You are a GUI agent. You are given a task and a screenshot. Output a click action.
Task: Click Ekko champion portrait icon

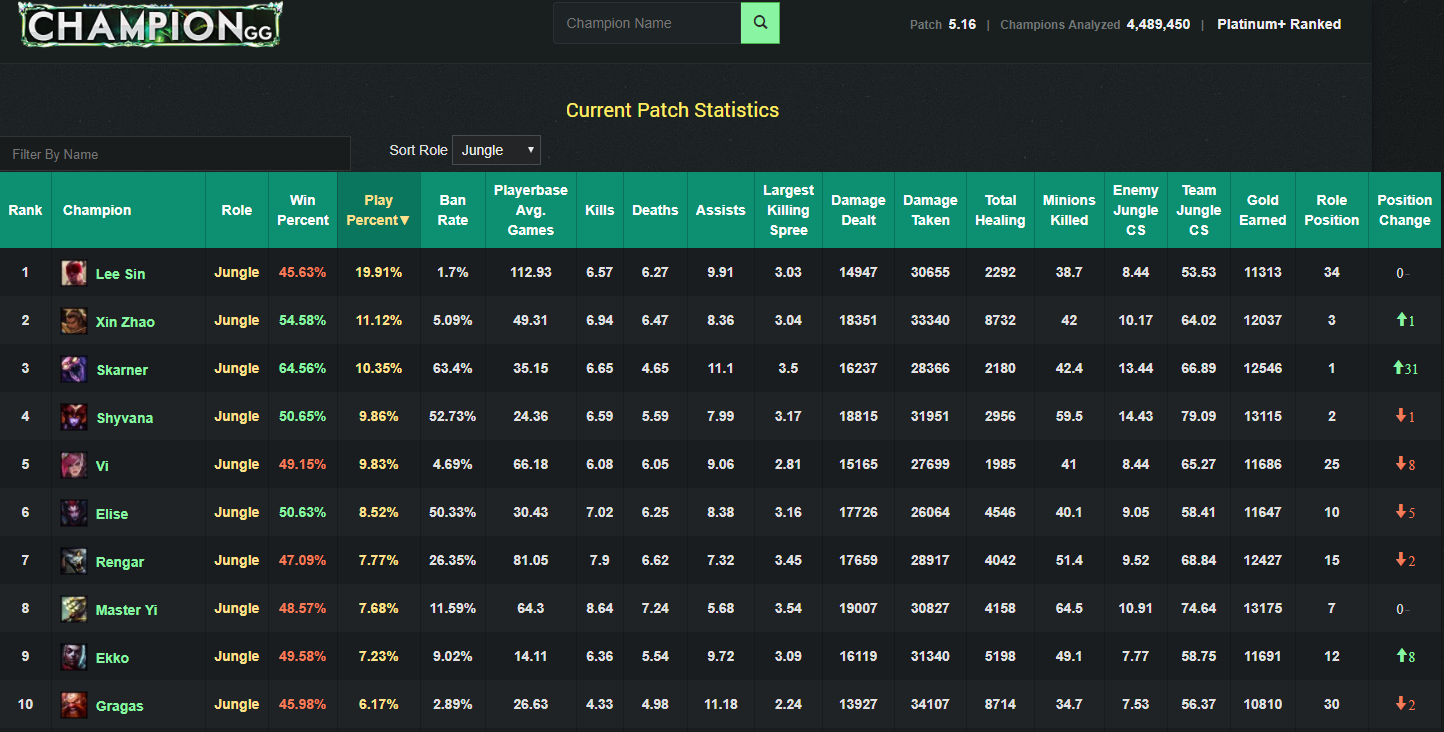point(74,657)
